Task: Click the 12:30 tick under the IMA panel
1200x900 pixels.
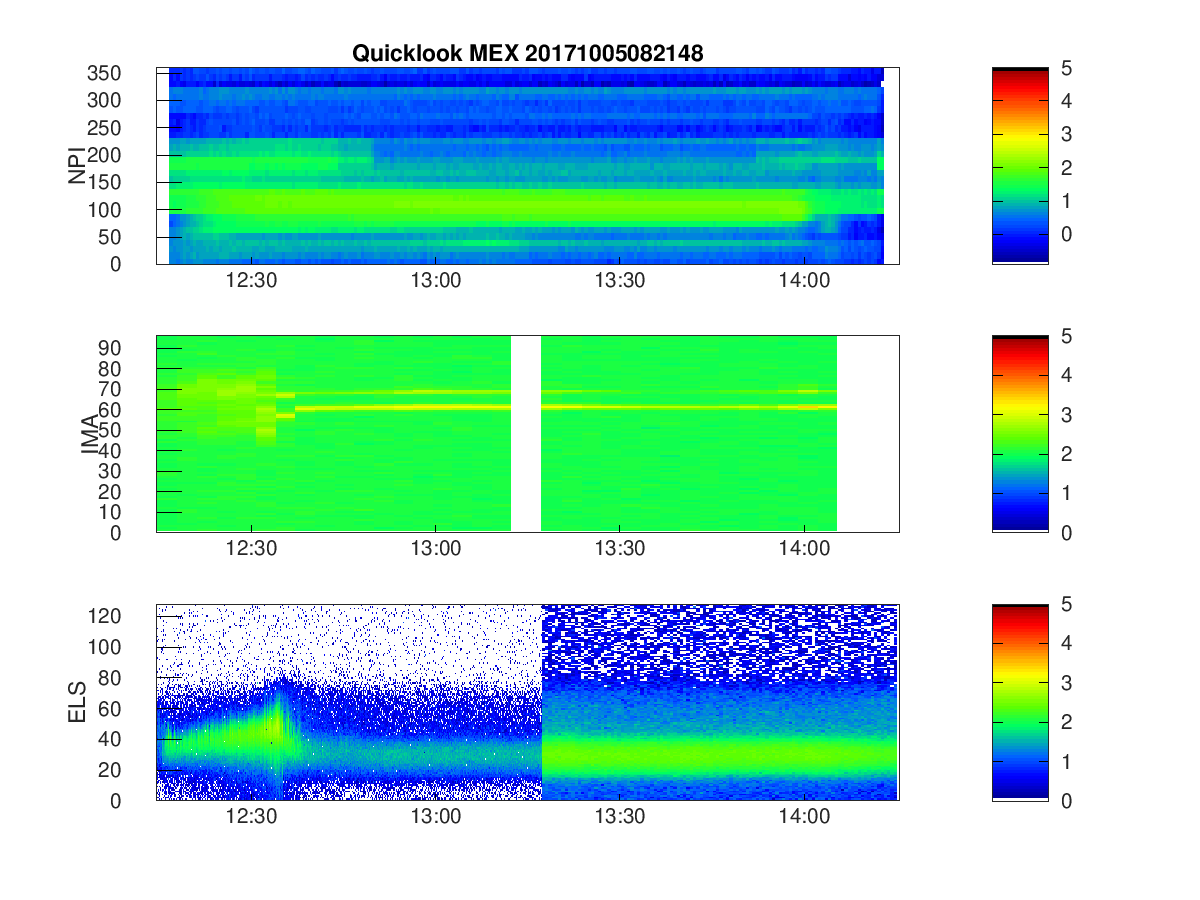Action: click(251, 550)
